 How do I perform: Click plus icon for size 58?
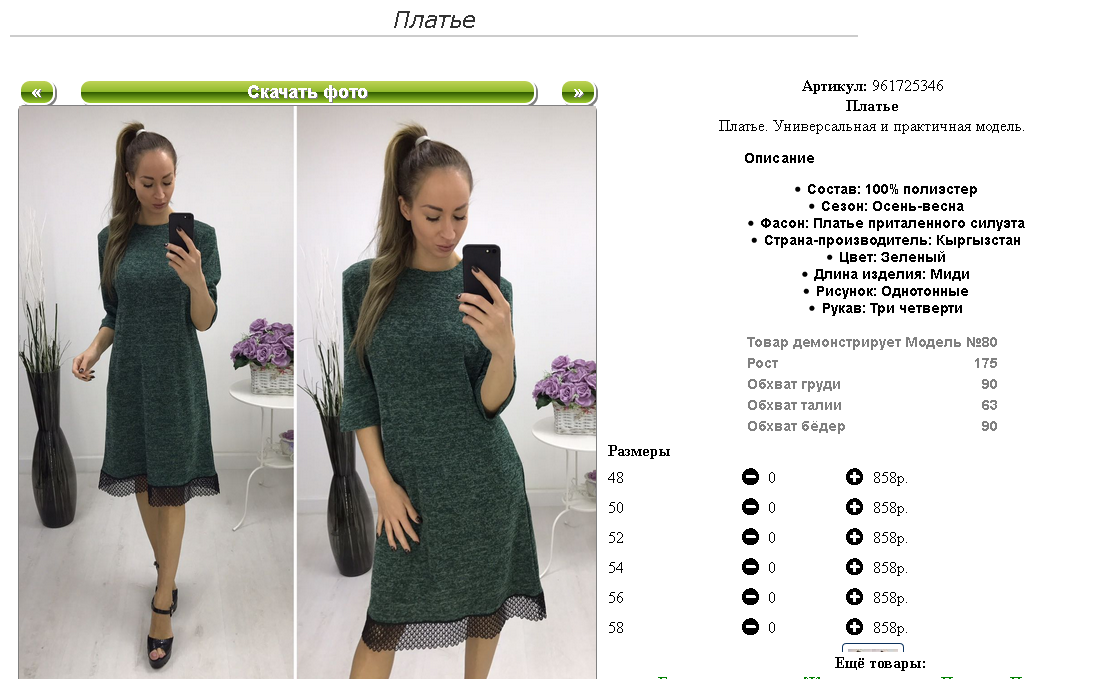(854, 626)
